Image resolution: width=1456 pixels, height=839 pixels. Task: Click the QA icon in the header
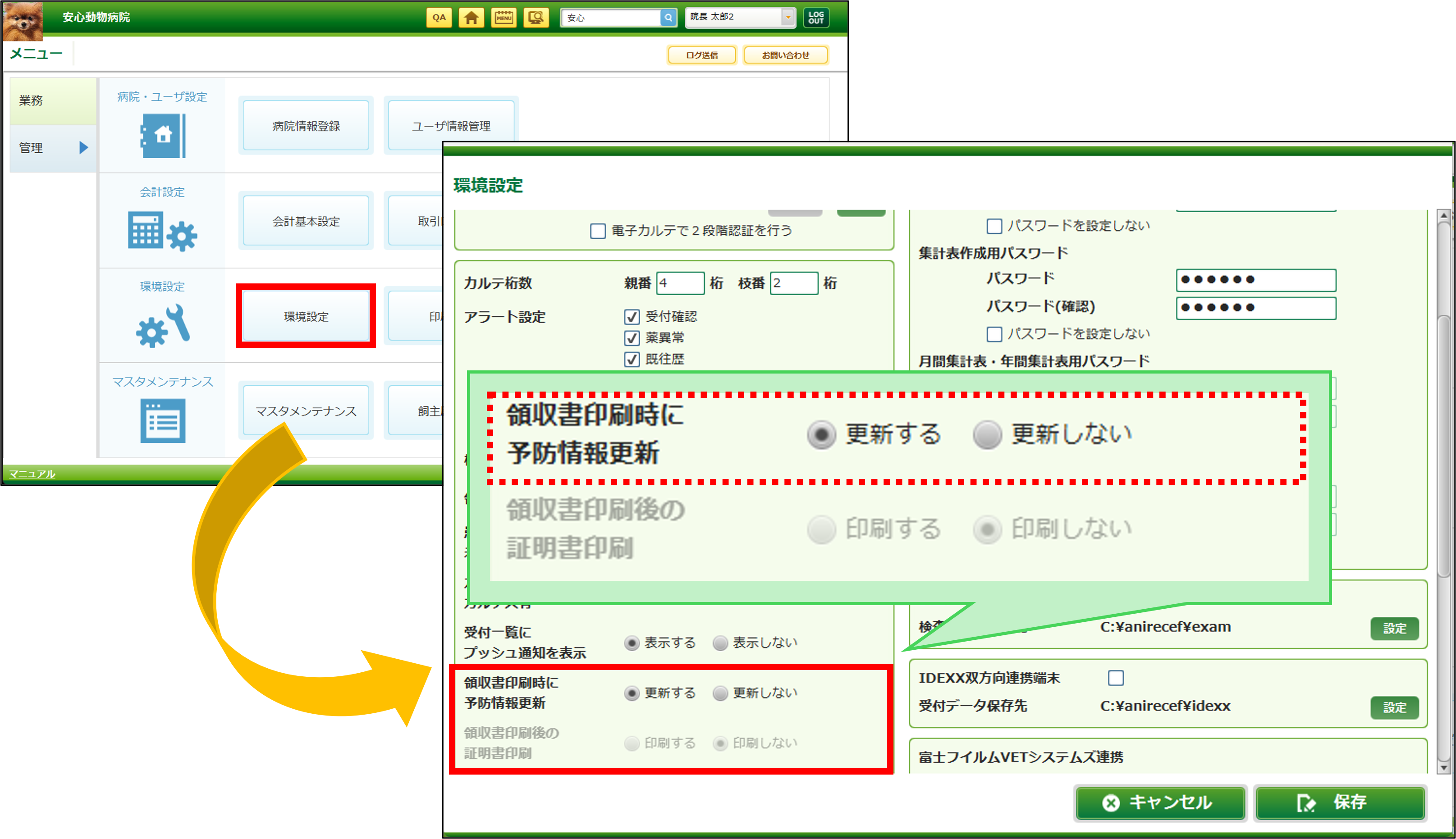[439, 17]
